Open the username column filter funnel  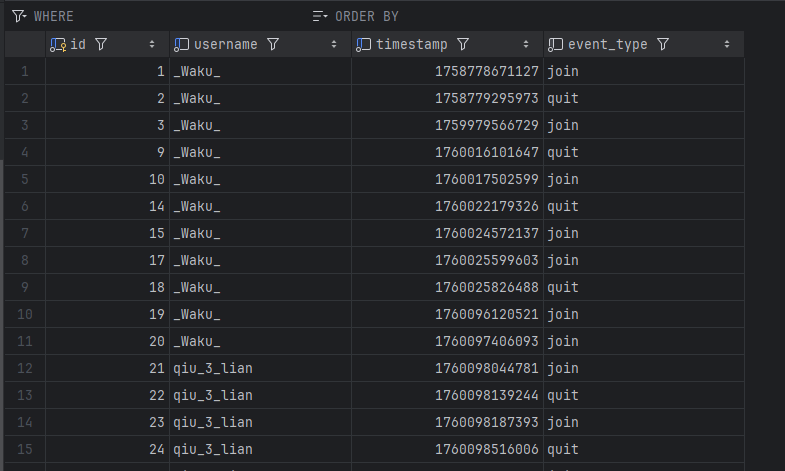click(273, 45)
